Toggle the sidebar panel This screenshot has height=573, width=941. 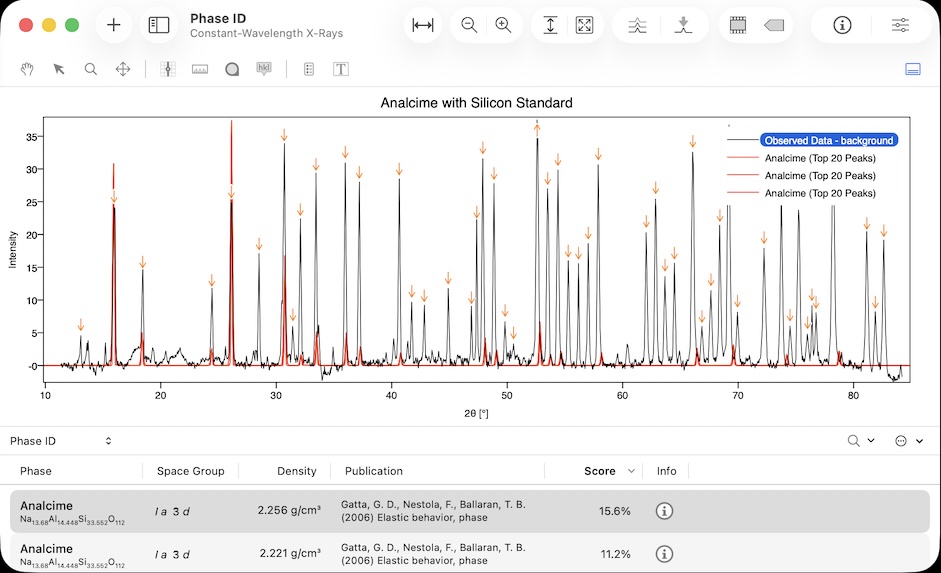tap(159, 26)
